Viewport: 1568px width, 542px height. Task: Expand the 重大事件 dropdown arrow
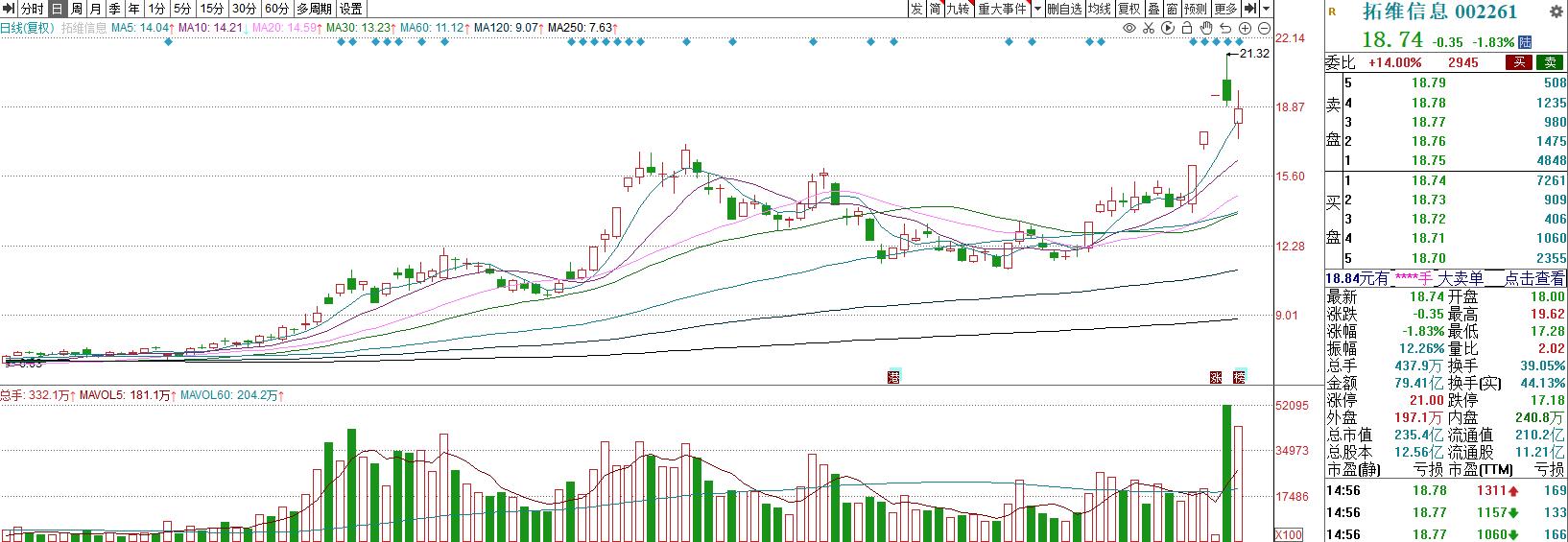click(x=1037, y=9)
